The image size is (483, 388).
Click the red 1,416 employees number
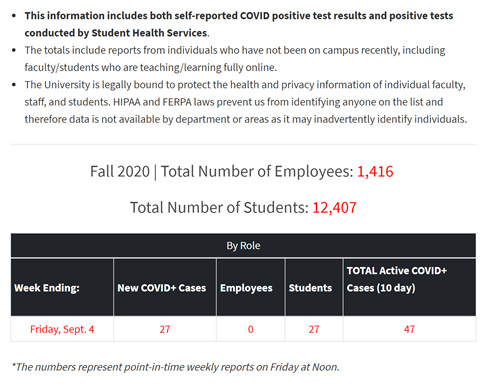click(x=375, y=171)
